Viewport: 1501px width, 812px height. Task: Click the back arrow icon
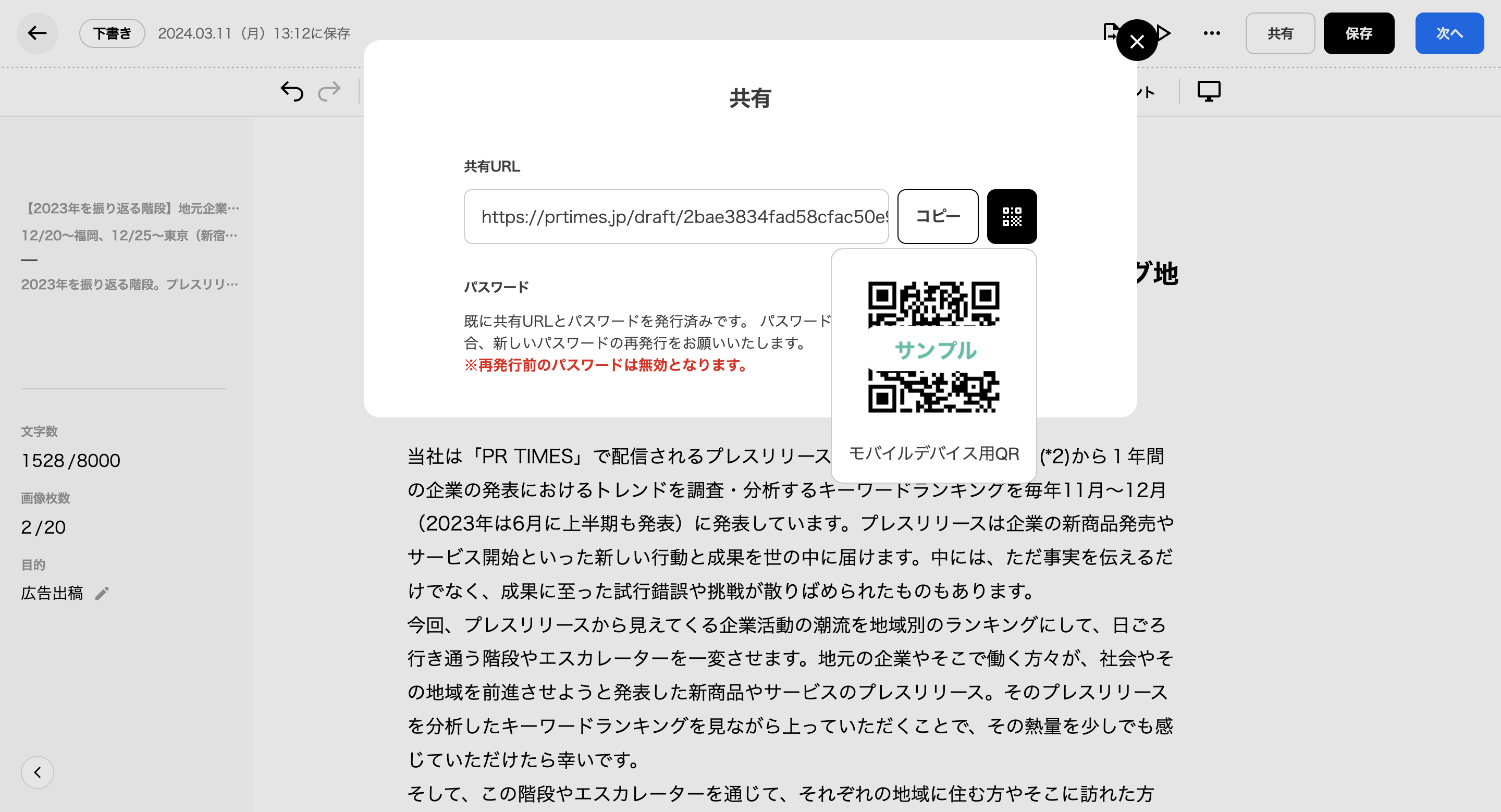(x=36, y=33)
